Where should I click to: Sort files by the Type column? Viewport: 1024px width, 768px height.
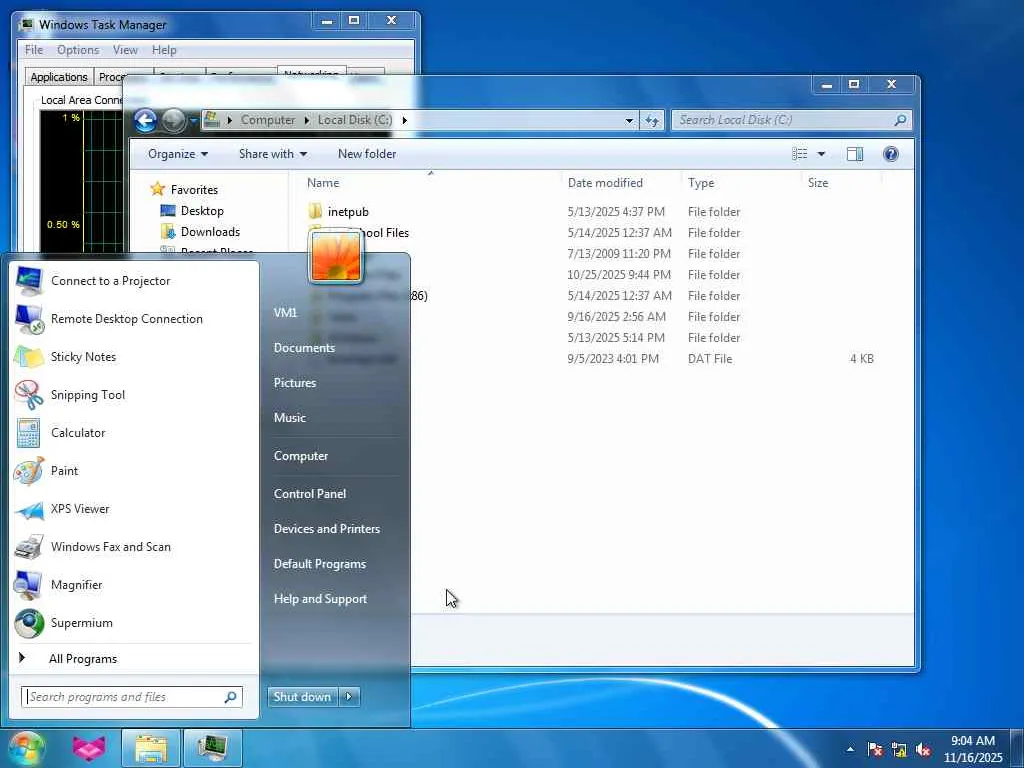coord(741,183)
